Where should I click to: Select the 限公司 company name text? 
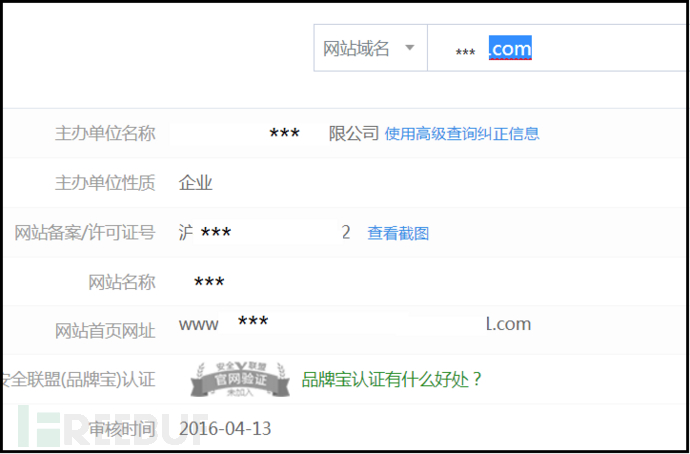click(x=354, y=133)
